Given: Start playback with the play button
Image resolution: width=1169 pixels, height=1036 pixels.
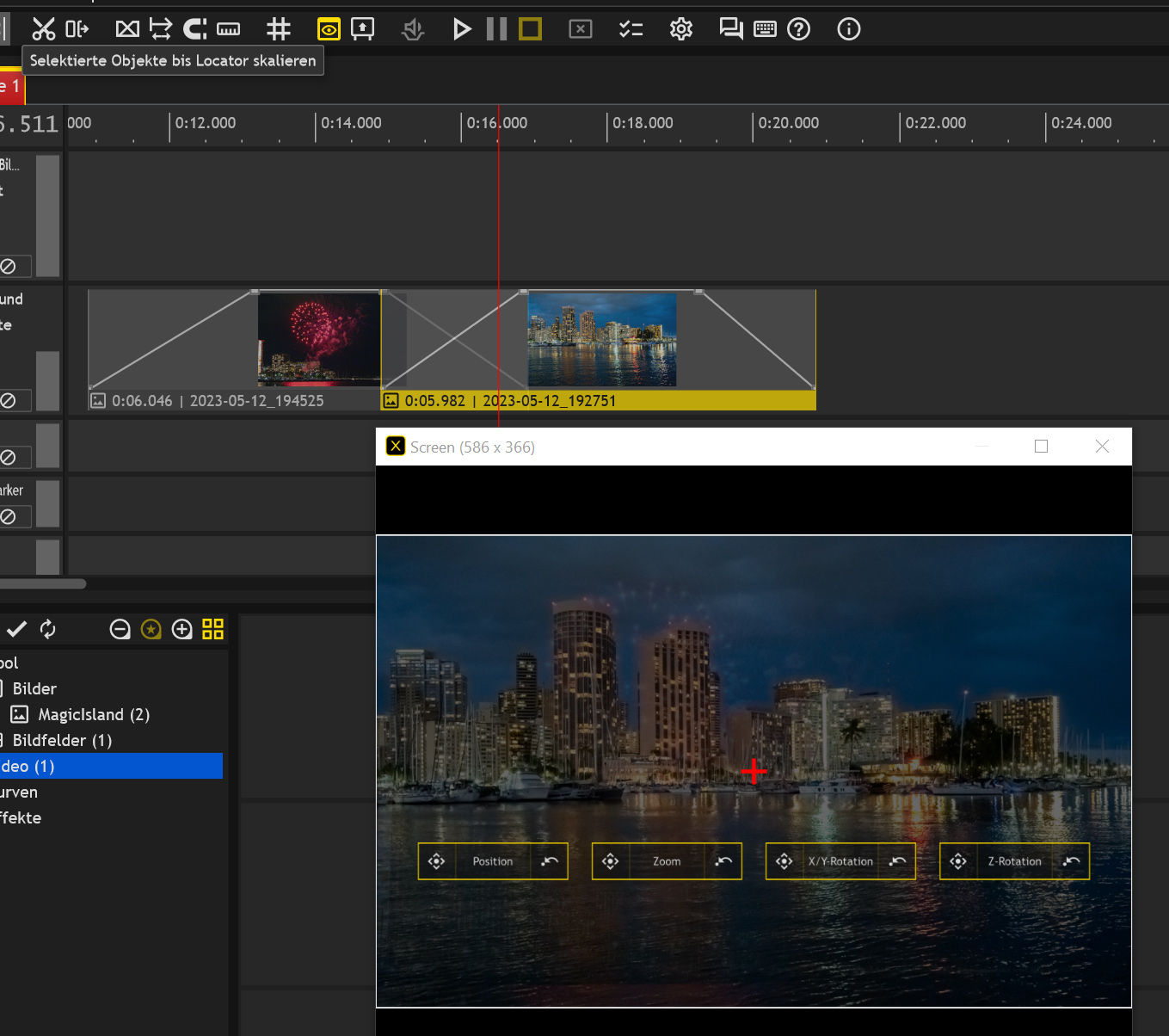Looking at the screenshot, I should [x=462, y=29].
